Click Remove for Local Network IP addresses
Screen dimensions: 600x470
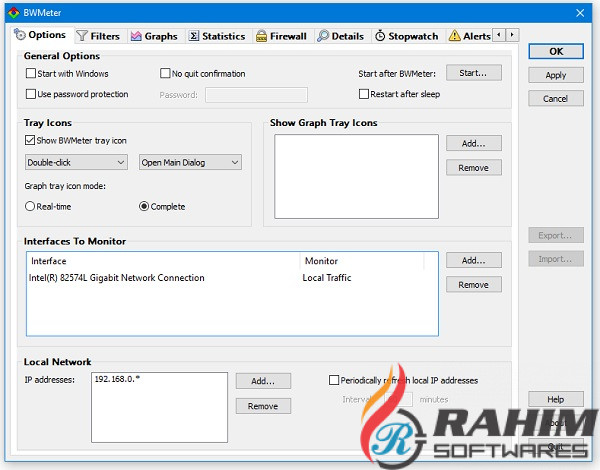tap(263, 406)
